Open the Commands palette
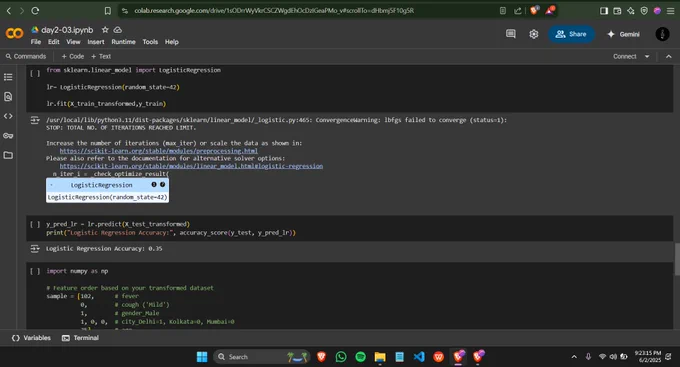The width and height of the screenshot is (680, 367). click(x=26, y=56)
